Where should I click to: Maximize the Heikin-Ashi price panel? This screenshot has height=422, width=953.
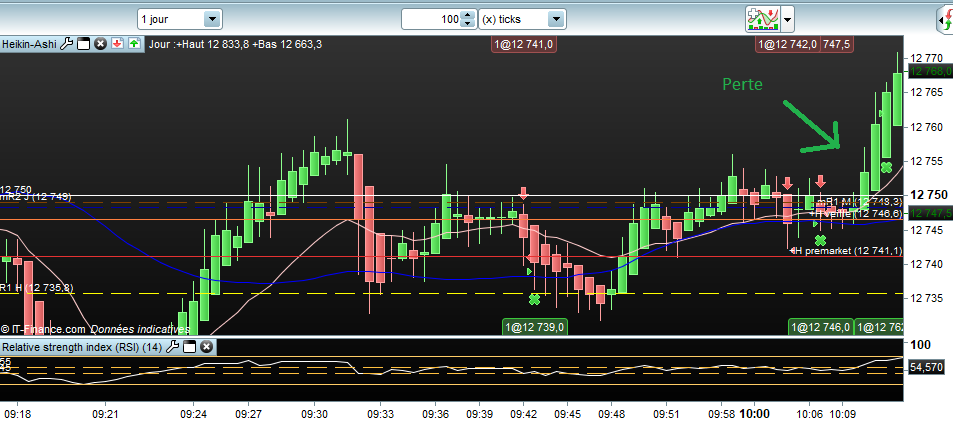[84, 44]
